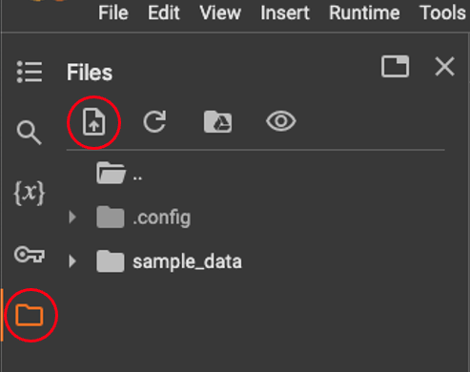Open Files panel in a new tab
The height and width of the screenshot is (372, 470).
point(395,66)
